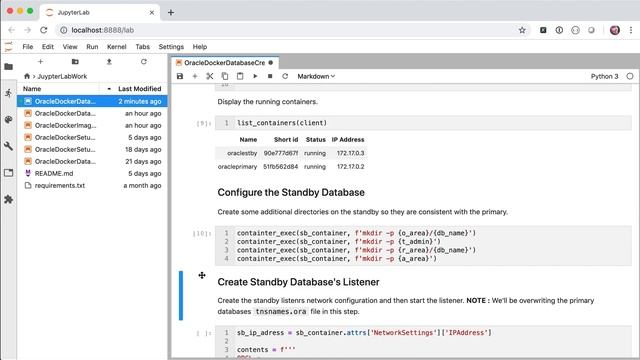The width and height of the screenshot is (640, 360).
Task: Click the 172.17.0.2 IP address cell
Action: coord(351,167)
